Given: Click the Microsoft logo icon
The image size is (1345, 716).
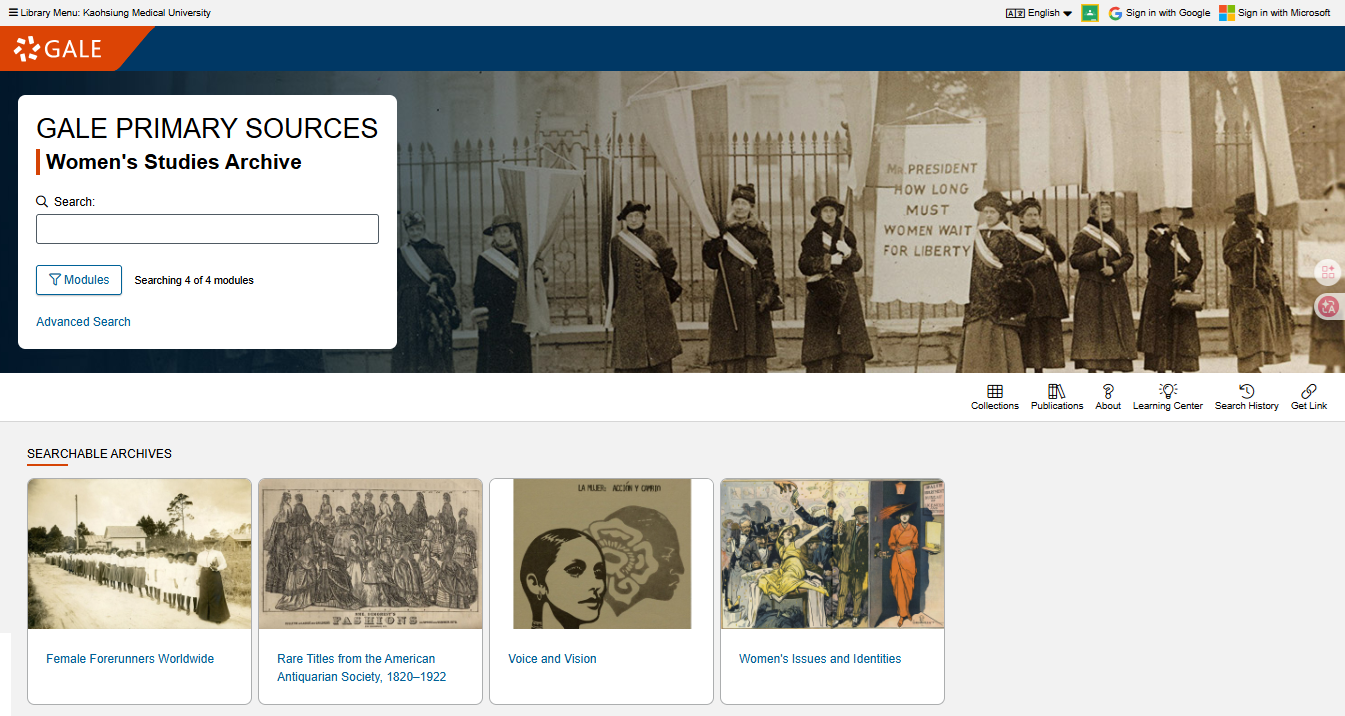Looking at the screenshot, I should [x=1227, y=13].
